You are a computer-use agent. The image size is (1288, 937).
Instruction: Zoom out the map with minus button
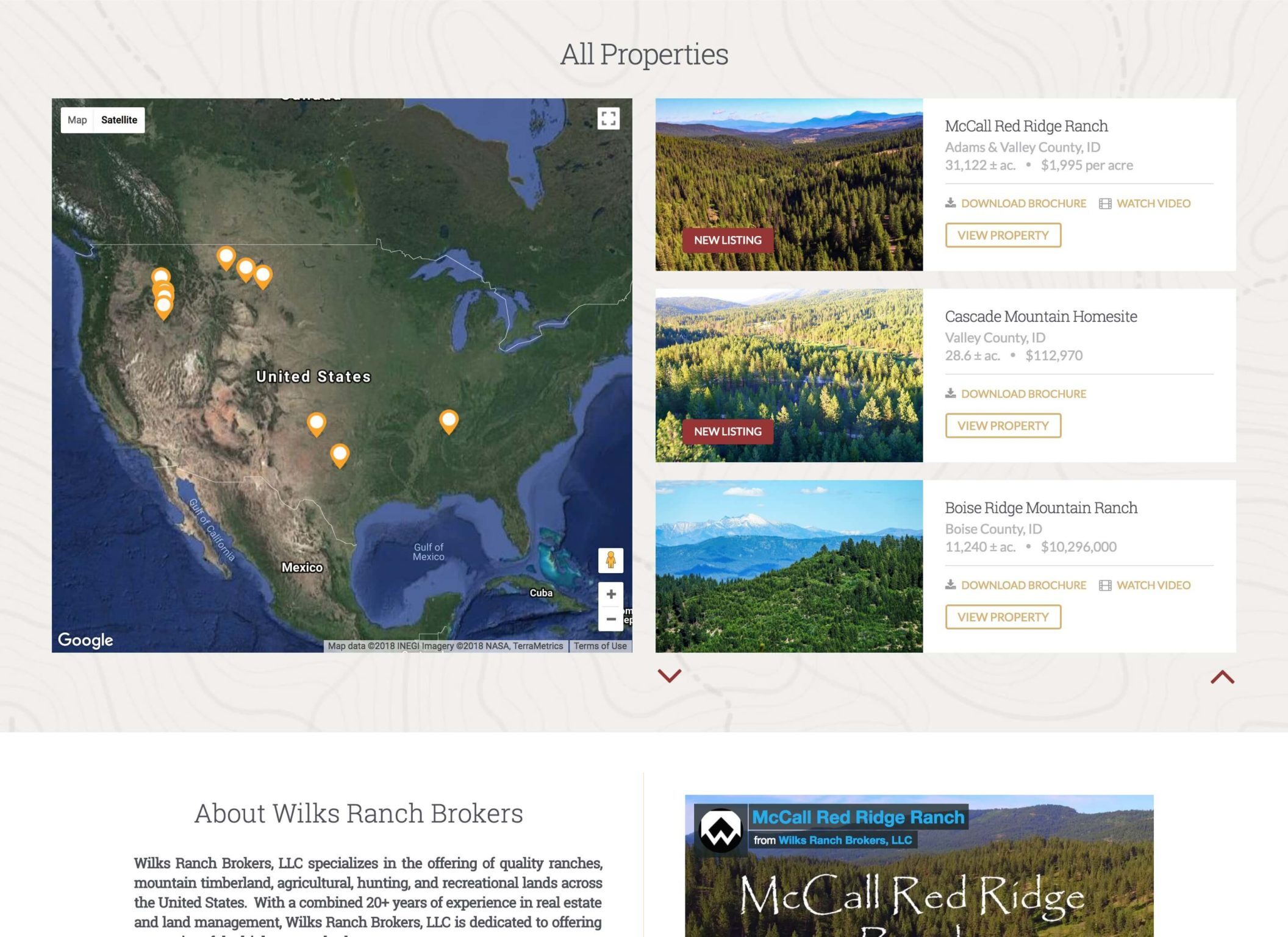tap(610, 619)
